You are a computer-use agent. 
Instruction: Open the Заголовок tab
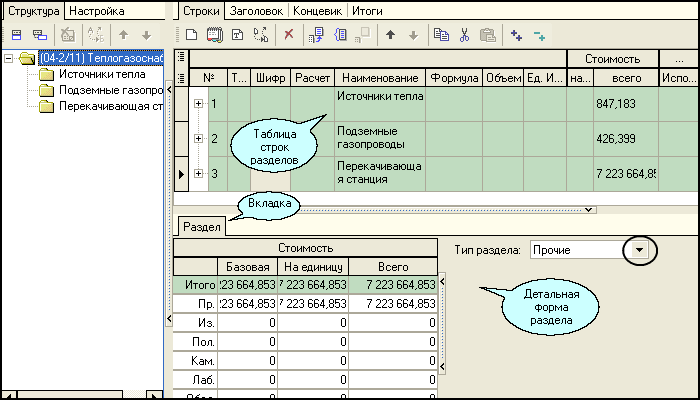(x=256, y=11)
